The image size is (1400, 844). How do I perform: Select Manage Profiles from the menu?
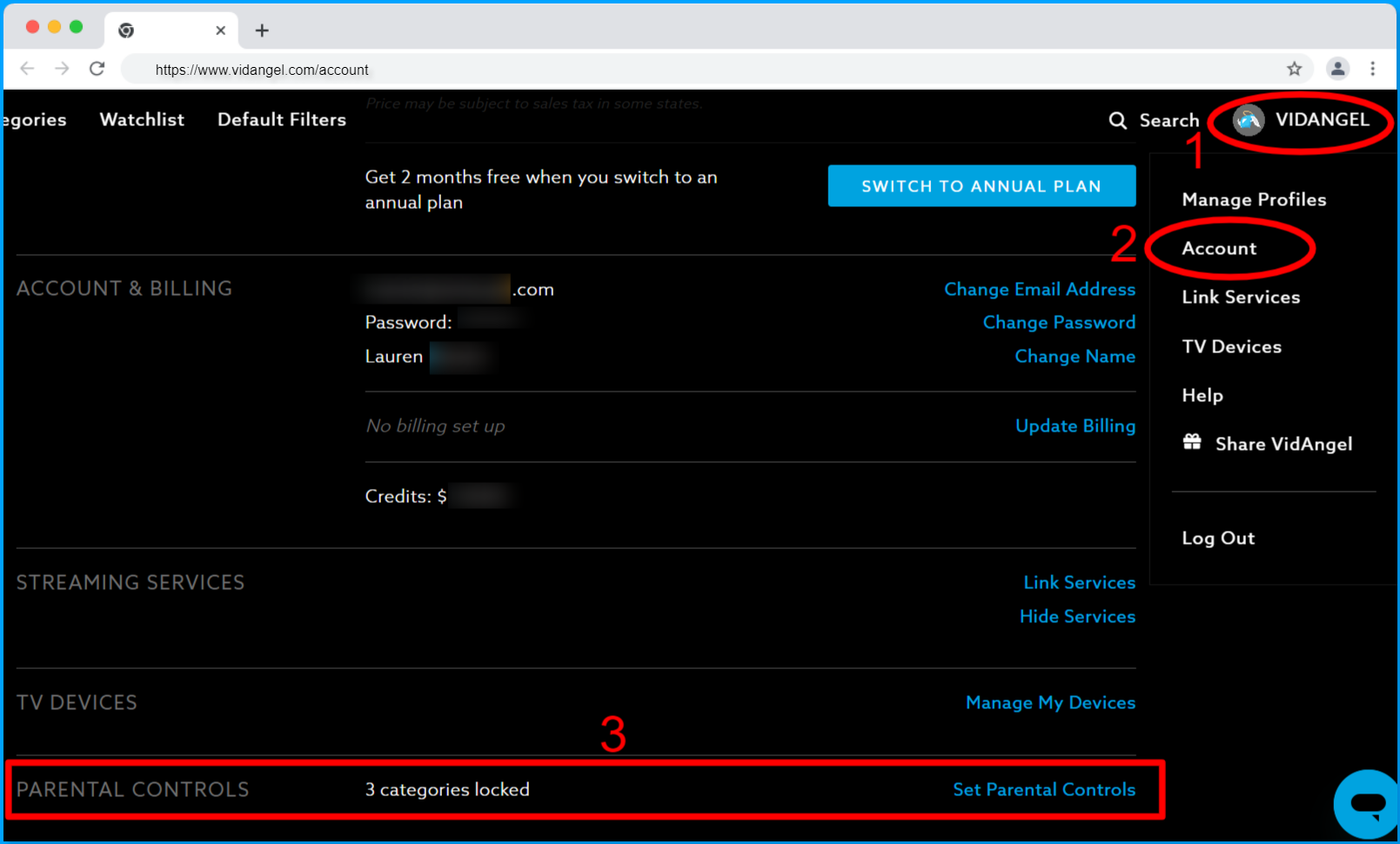click(1254, 199)
